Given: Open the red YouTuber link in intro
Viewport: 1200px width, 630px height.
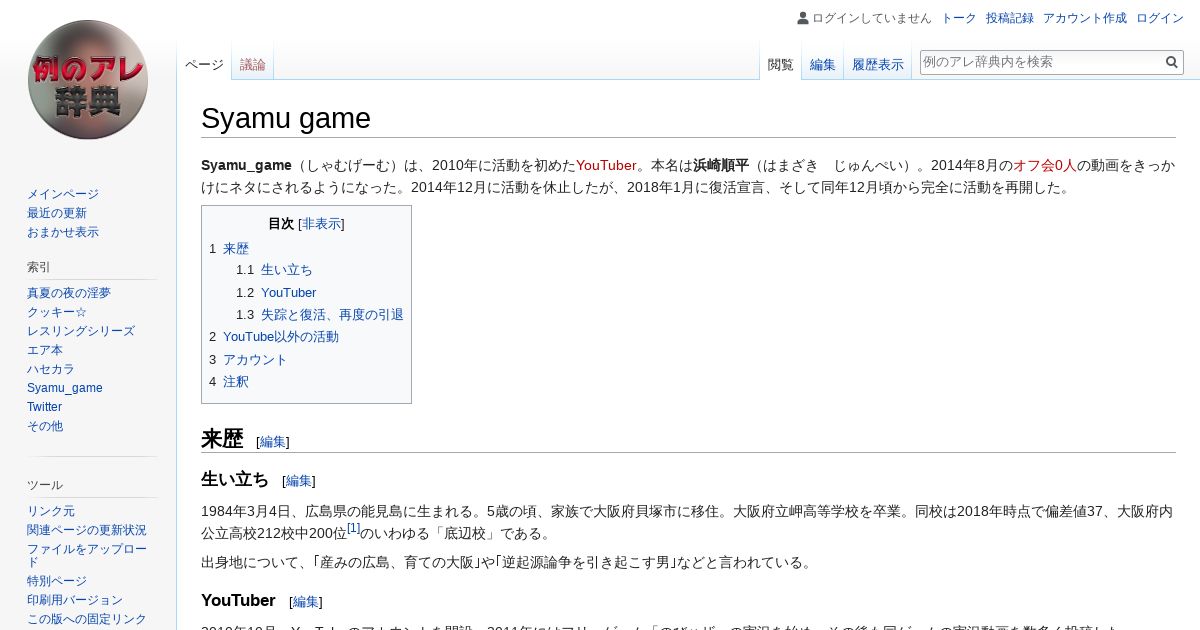Looking at the screenshot, I should coord(606,165).
